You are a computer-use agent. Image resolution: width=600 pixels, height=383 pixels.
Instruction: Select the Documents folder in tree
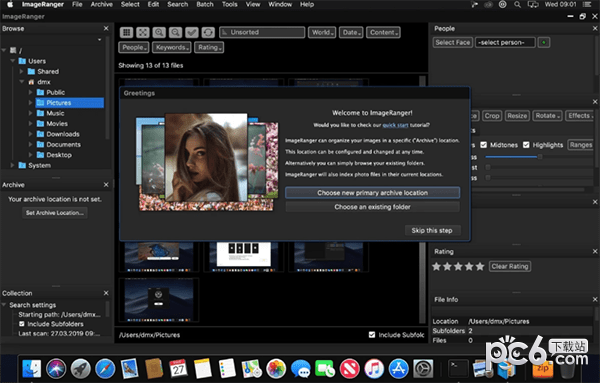[x=64, y=145]
